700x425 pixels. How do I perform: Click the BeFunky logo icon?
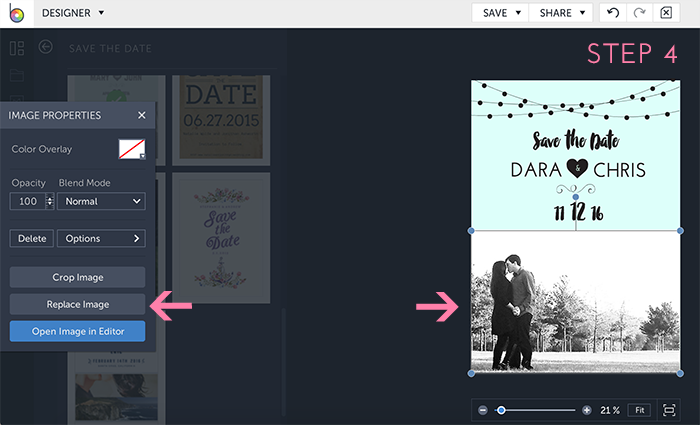(x=17, y=13)
